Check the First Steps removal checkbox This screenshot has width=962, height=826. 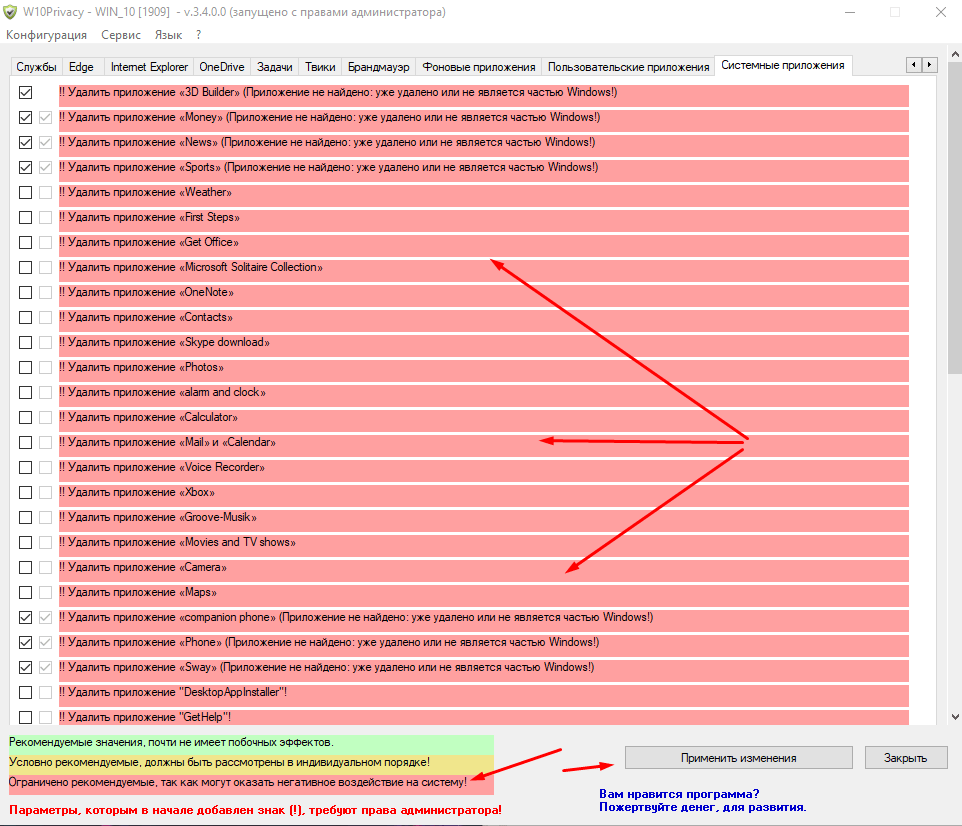click(25, 217)
